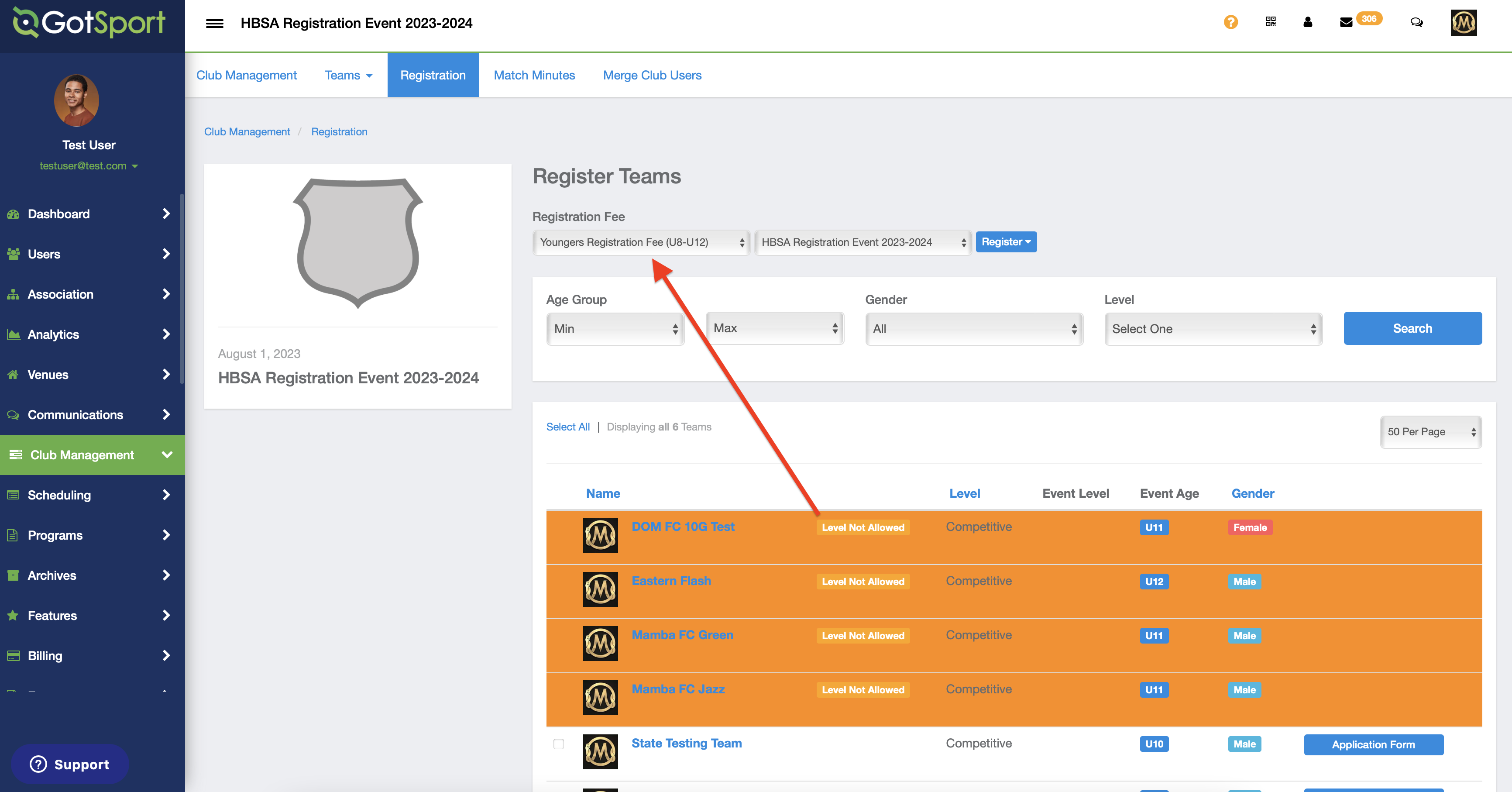Click the Scheduling icon in sidebar
The image size is (1512, 792).
[13, 495]
